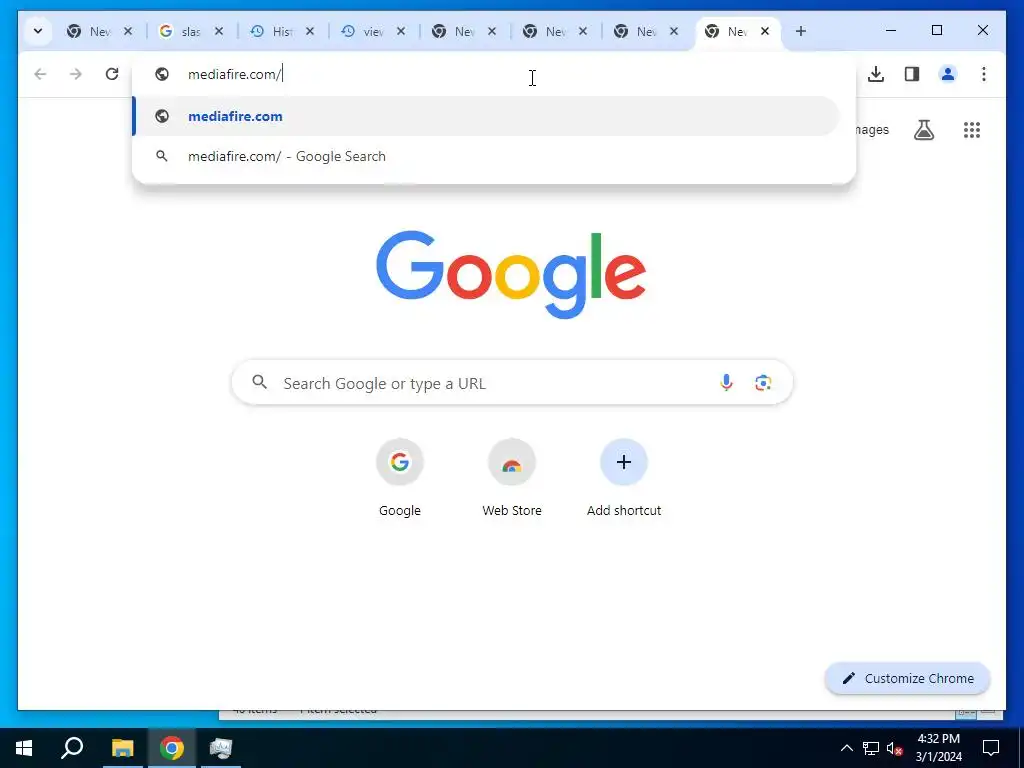Toggle the Chrome side panel
This screenshot has height=768, width=1024.
click(912, 74)
